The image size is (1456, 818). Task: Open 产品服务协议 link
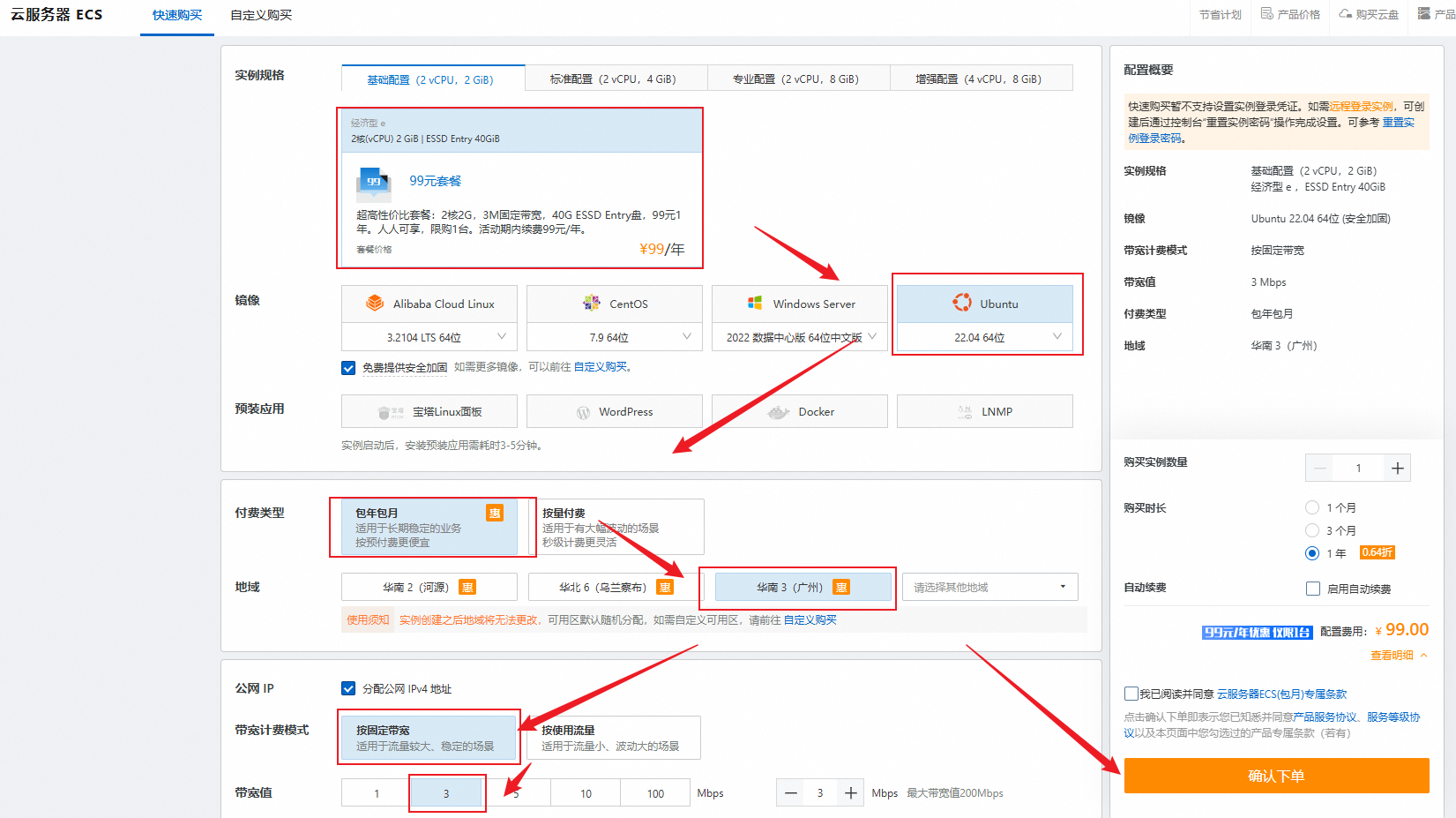pos(1325,717)
